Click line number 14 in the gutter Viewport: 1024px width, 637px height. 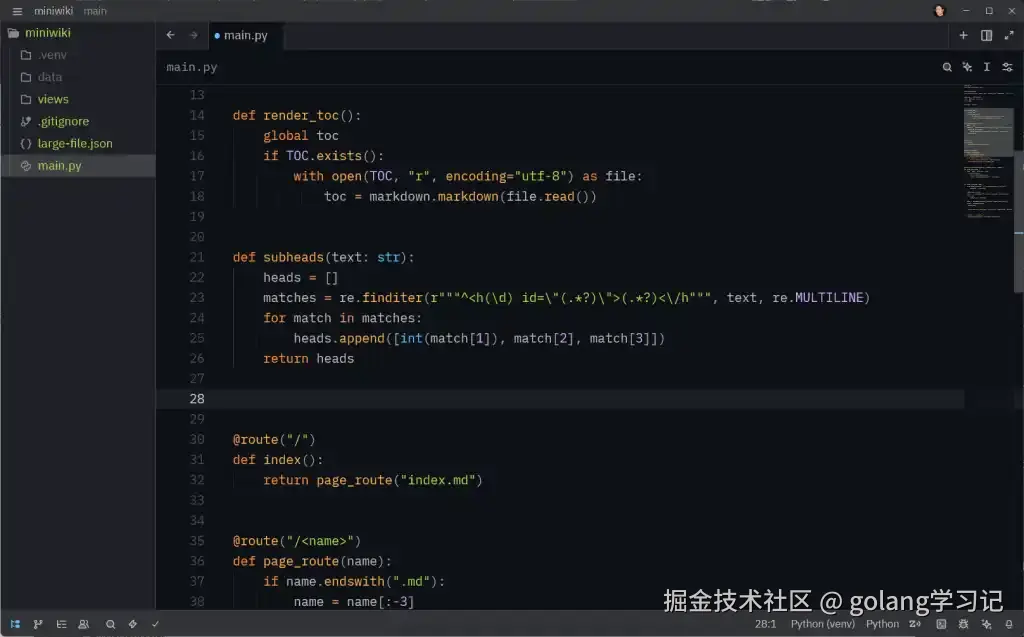(197, 116)
